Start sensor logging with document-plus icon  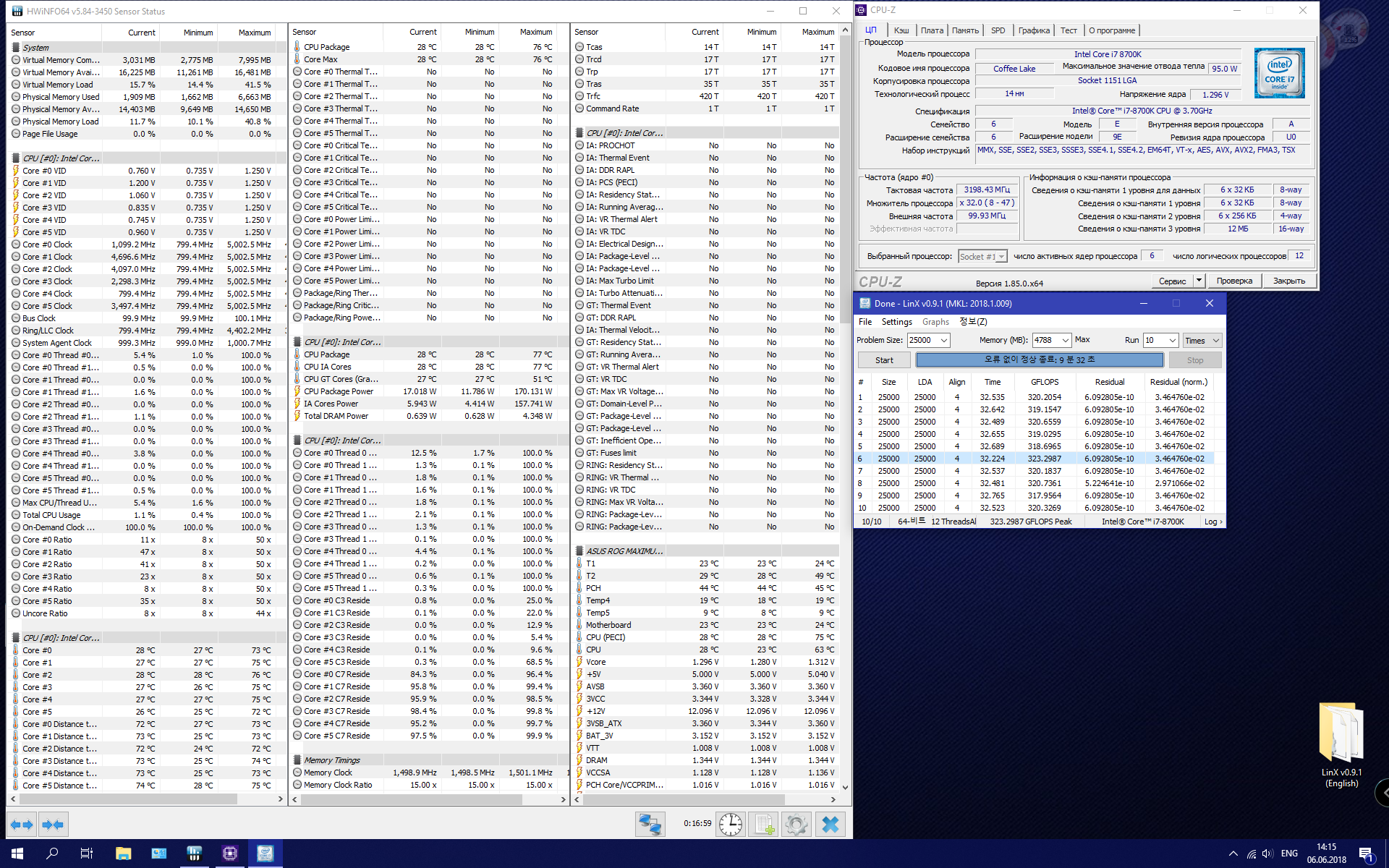pos(763,825)
